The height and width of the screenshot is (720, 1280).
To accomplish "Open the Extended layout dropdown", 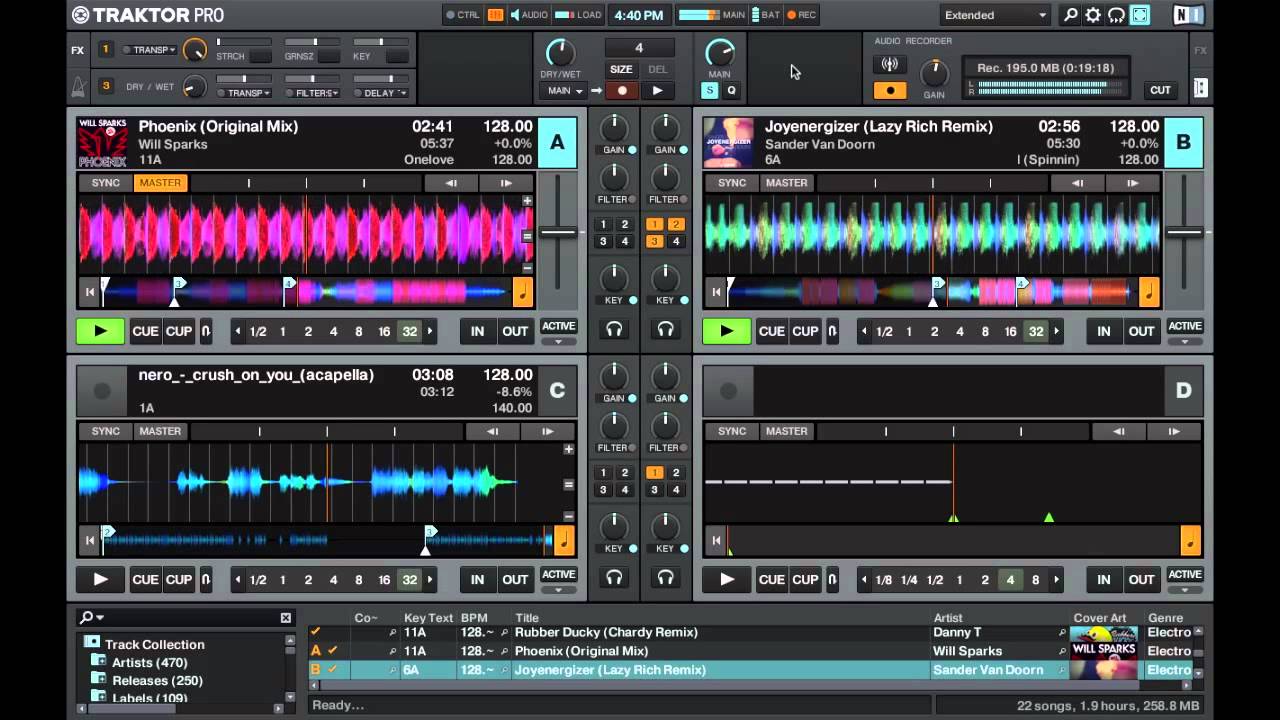I will coord(995,15).
